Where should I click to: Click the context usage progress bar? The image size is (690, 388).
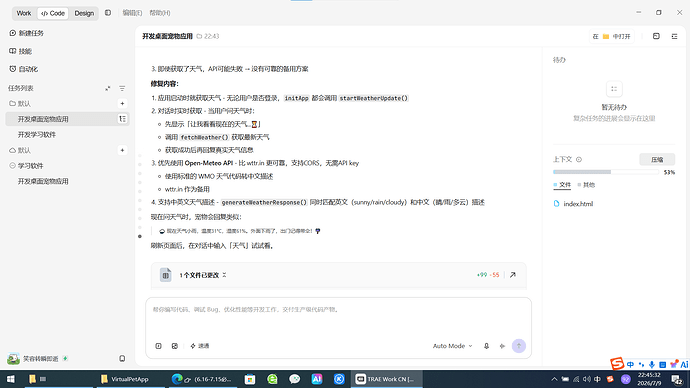click(x=606, y=172)
